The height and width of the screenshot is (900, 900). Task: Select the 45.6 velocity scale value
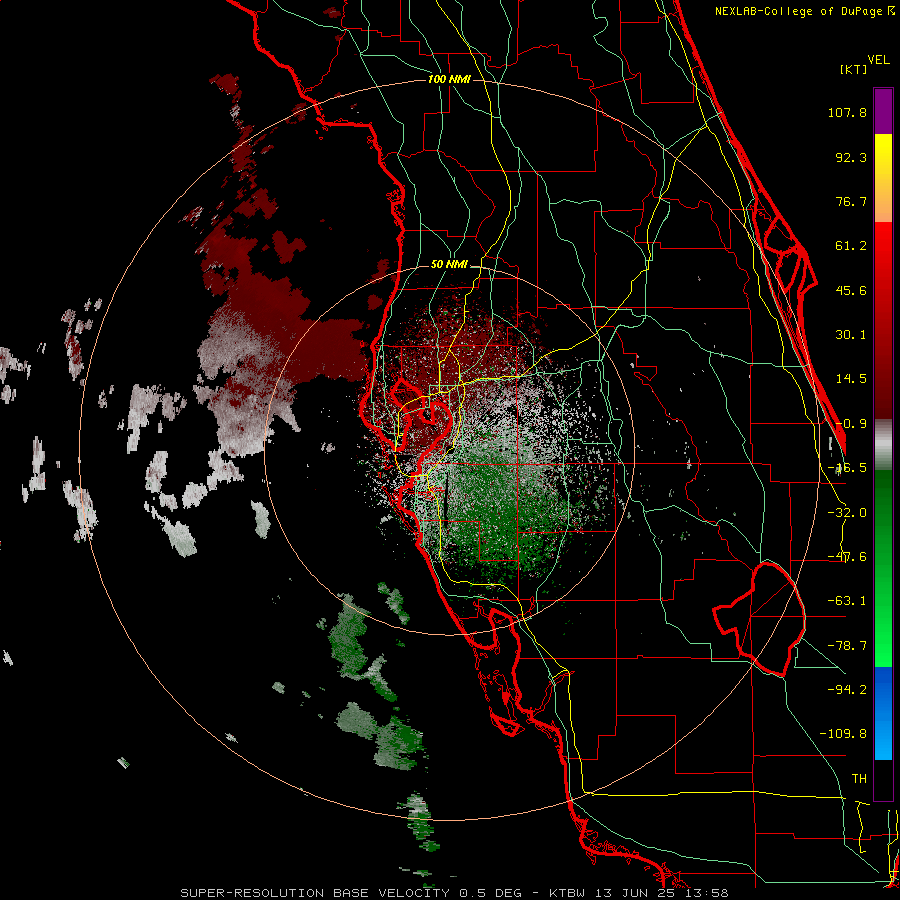pos(851,290)
